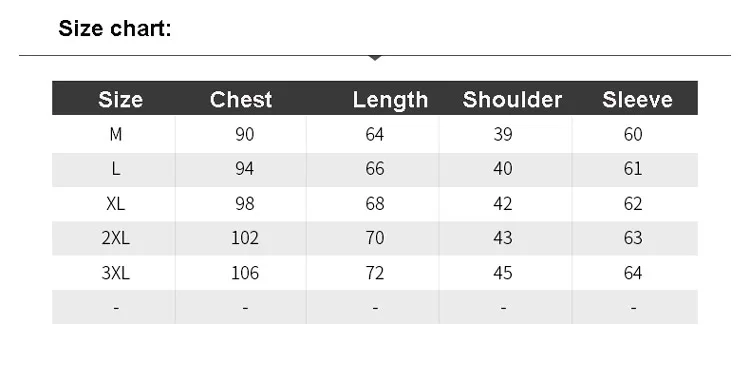Click length value 72 in 3XL row

[x=375, y=273]
